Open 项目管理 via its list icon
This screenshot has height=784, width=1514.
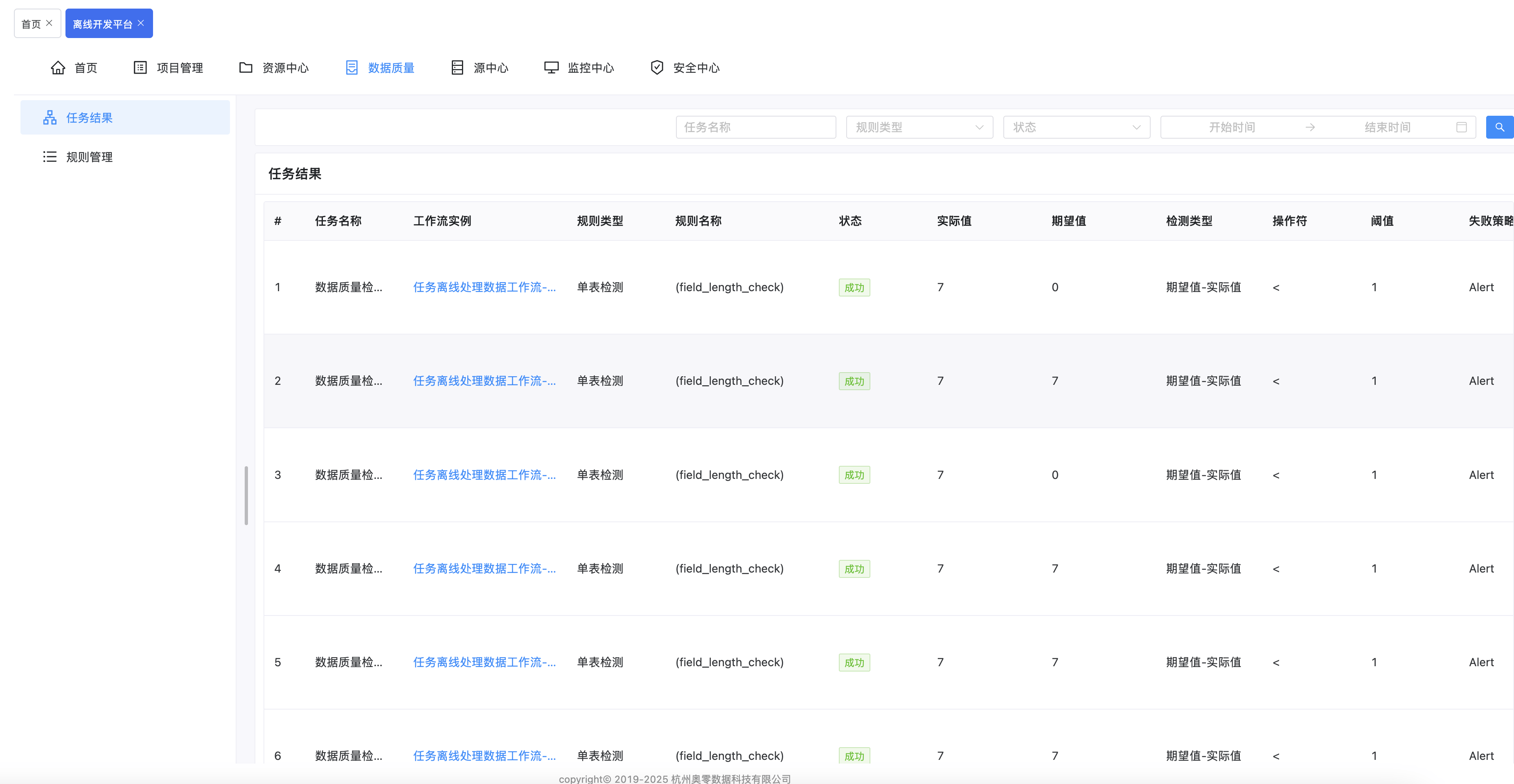point(140,67)
